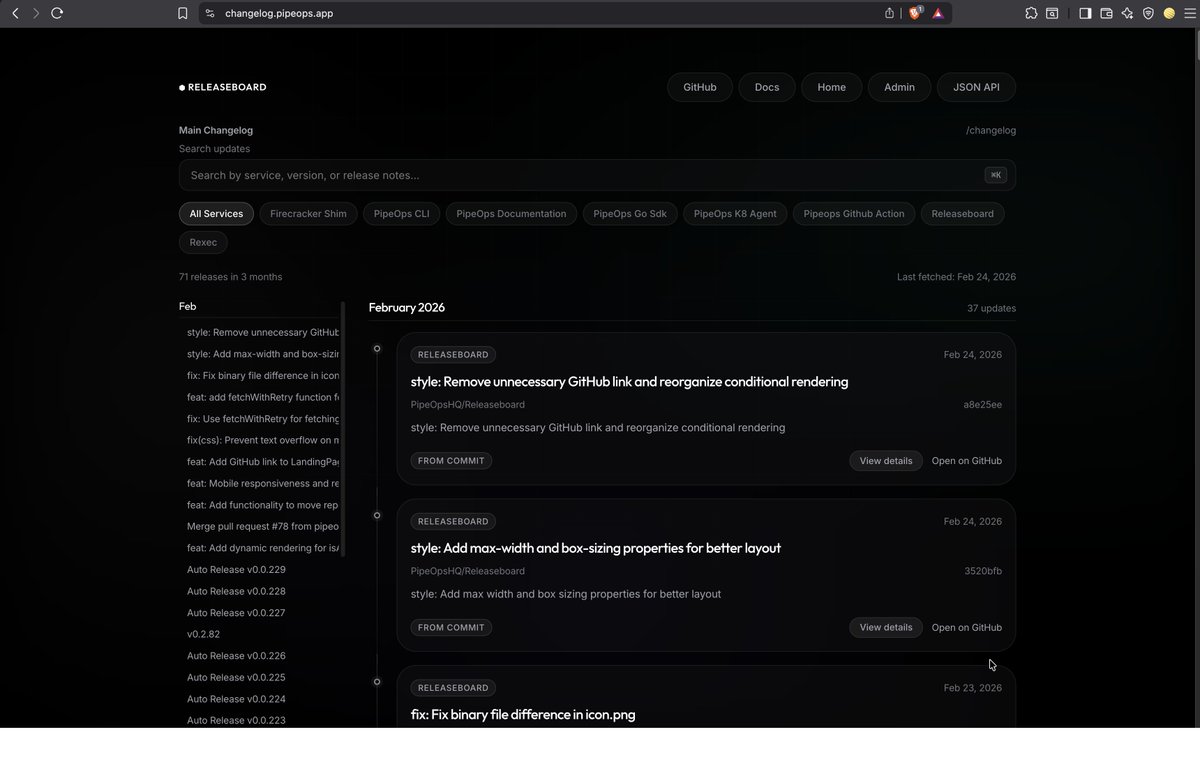This screenshot has width=1200, height=769.
Task: Filter by PipeOps Go Sdk
Action: (630, 213)
